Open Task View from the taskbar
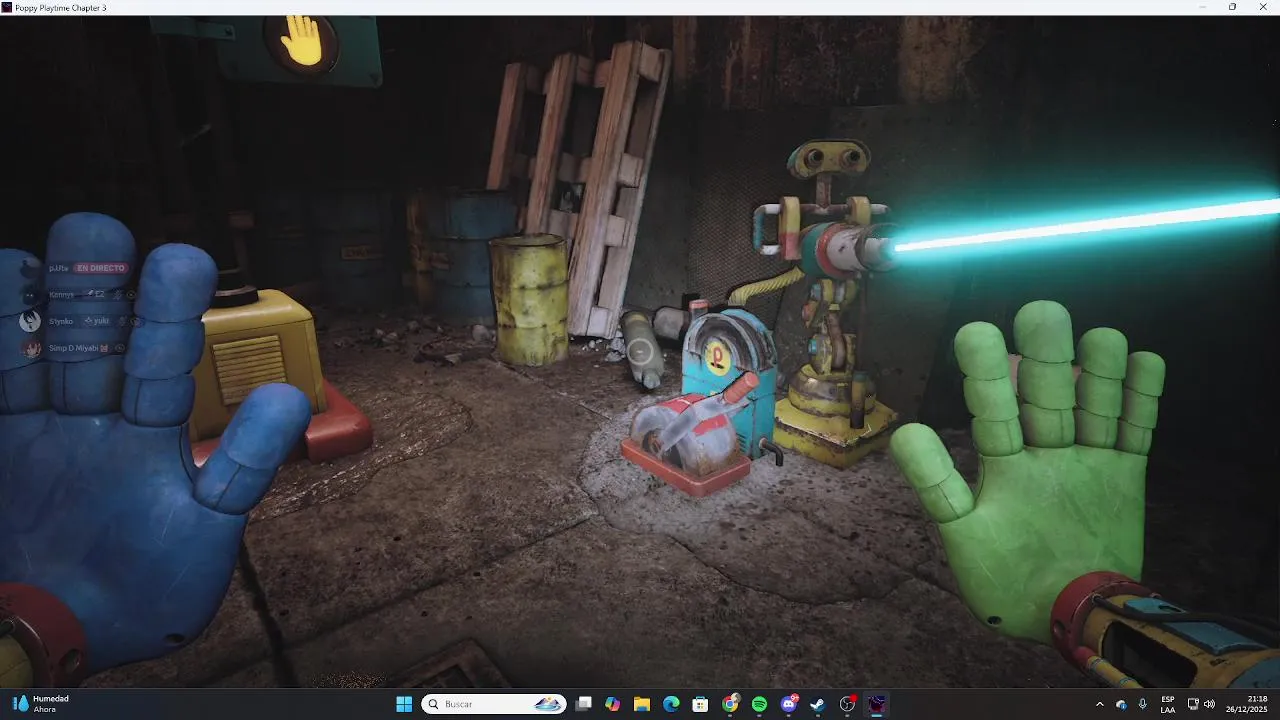This screenshot has height=720, width=1280. click(584, 704)
